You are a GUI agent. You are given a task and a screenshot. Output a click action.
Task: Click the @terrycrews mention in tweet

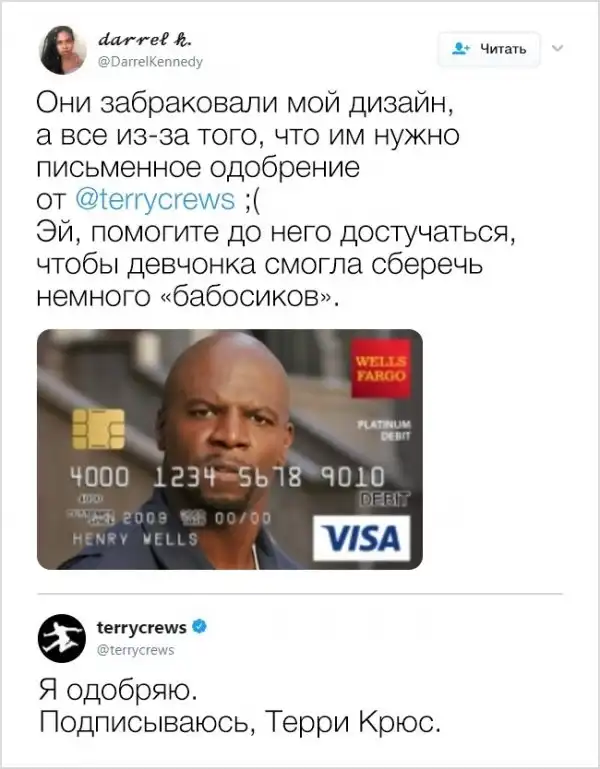click(155, 200)
